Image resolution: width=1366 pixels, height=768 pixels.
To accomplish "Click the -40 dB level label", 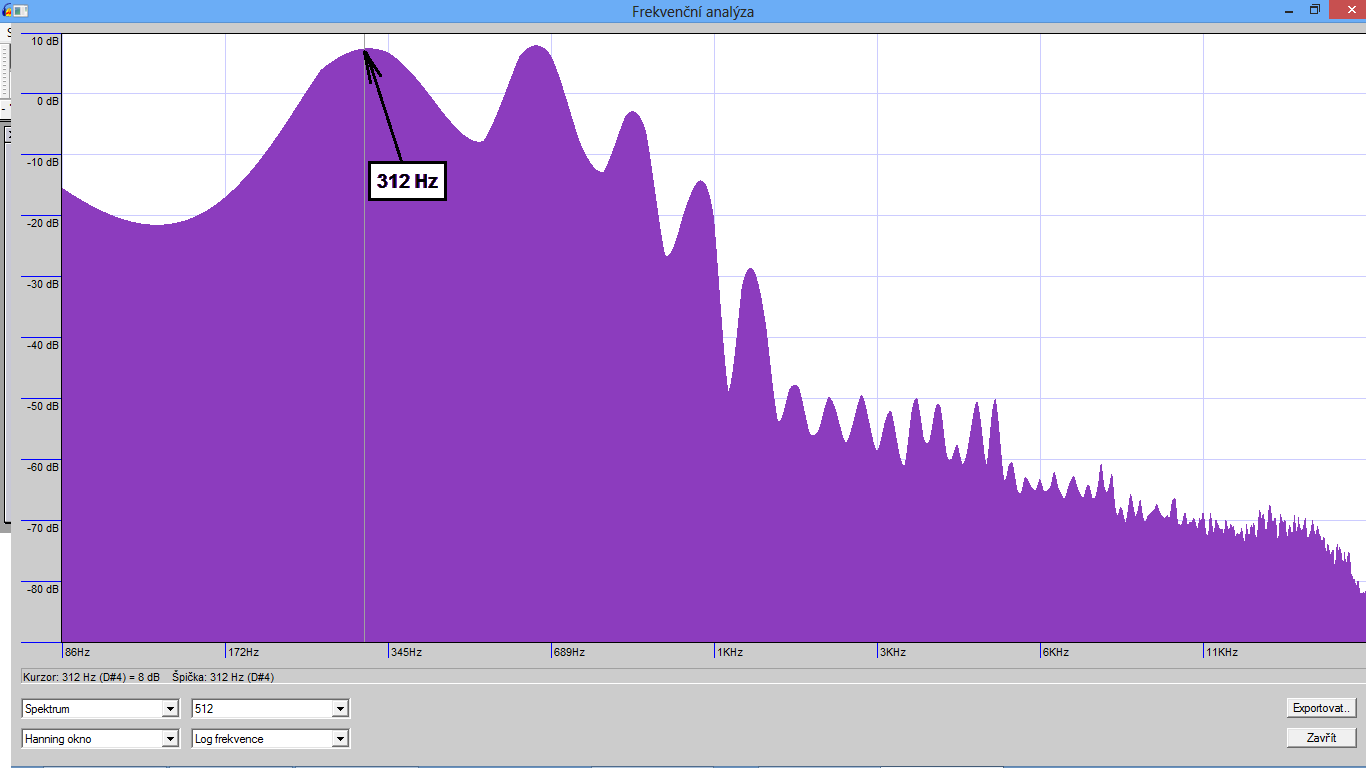I will 43,345.
